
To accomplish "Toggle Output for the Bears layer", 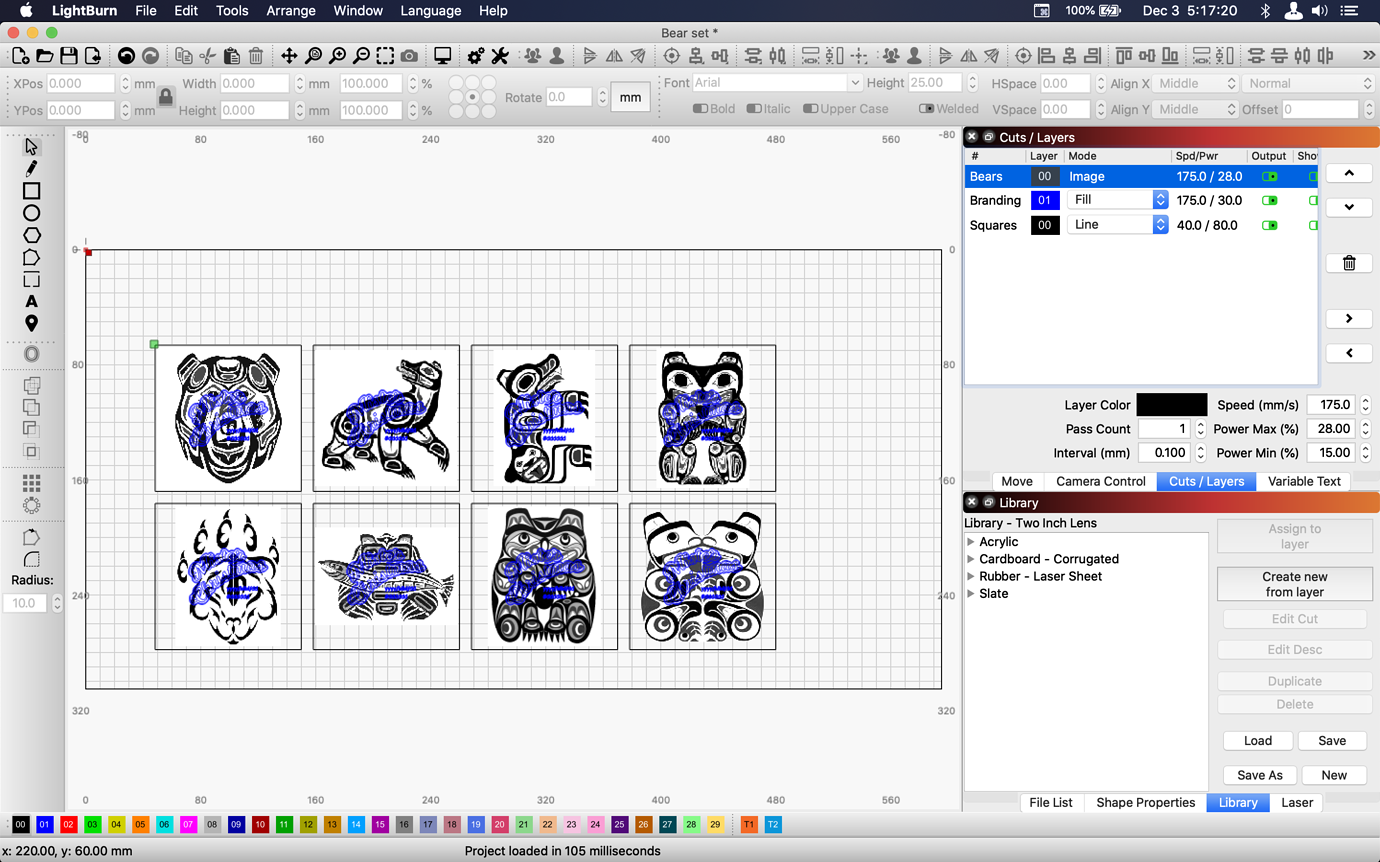I will tap(1269, 176).
